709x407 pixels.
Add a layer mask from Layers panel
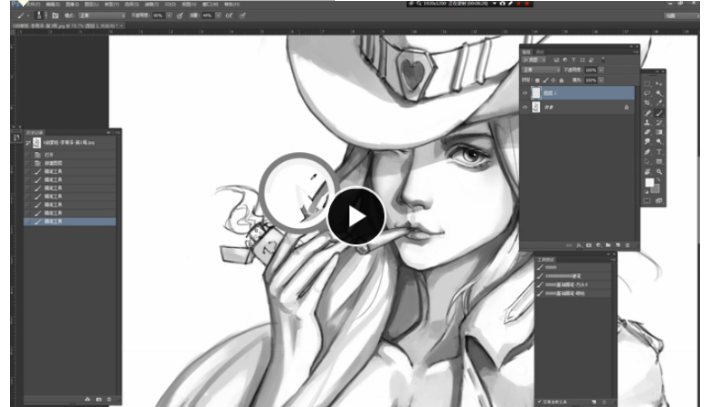pos(589,245)
